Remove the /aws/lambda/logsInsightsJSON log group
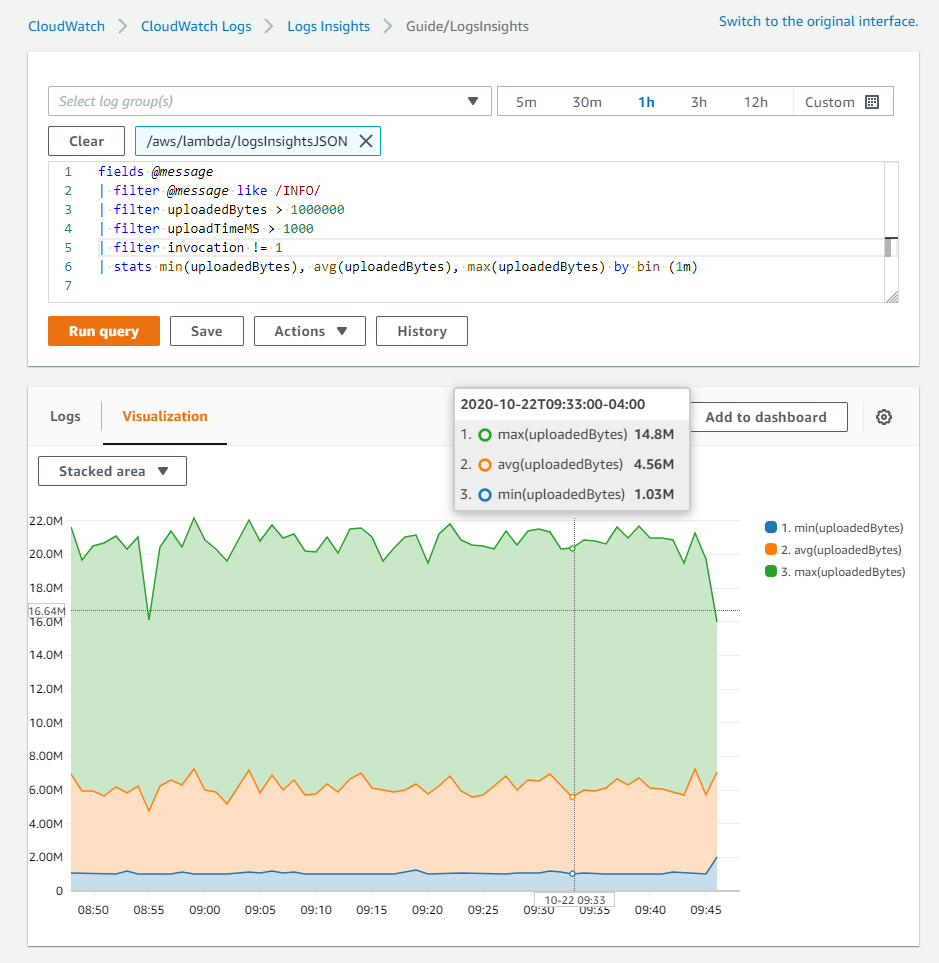The image size is (939, 963). click(367, 141)
